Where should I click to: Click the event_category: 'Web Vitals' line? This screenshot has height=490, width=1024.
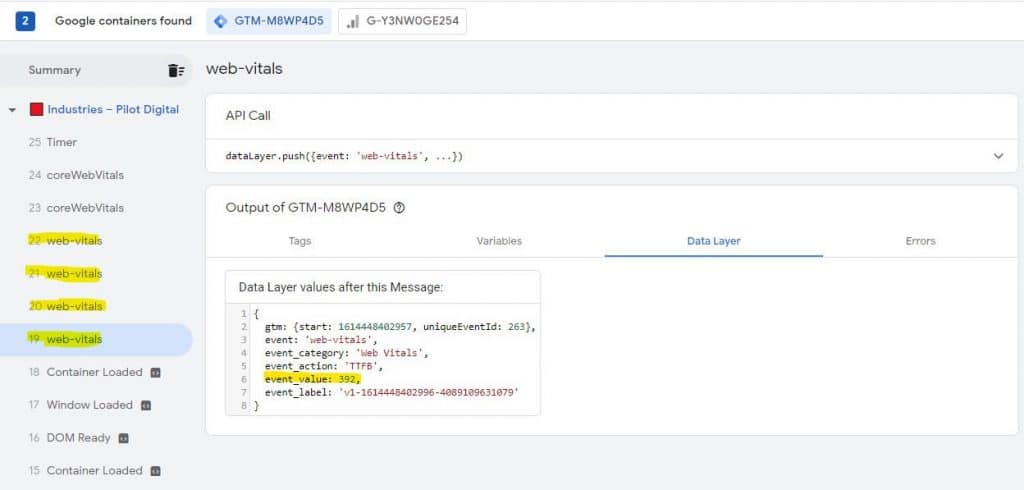[x=347, y=353]
